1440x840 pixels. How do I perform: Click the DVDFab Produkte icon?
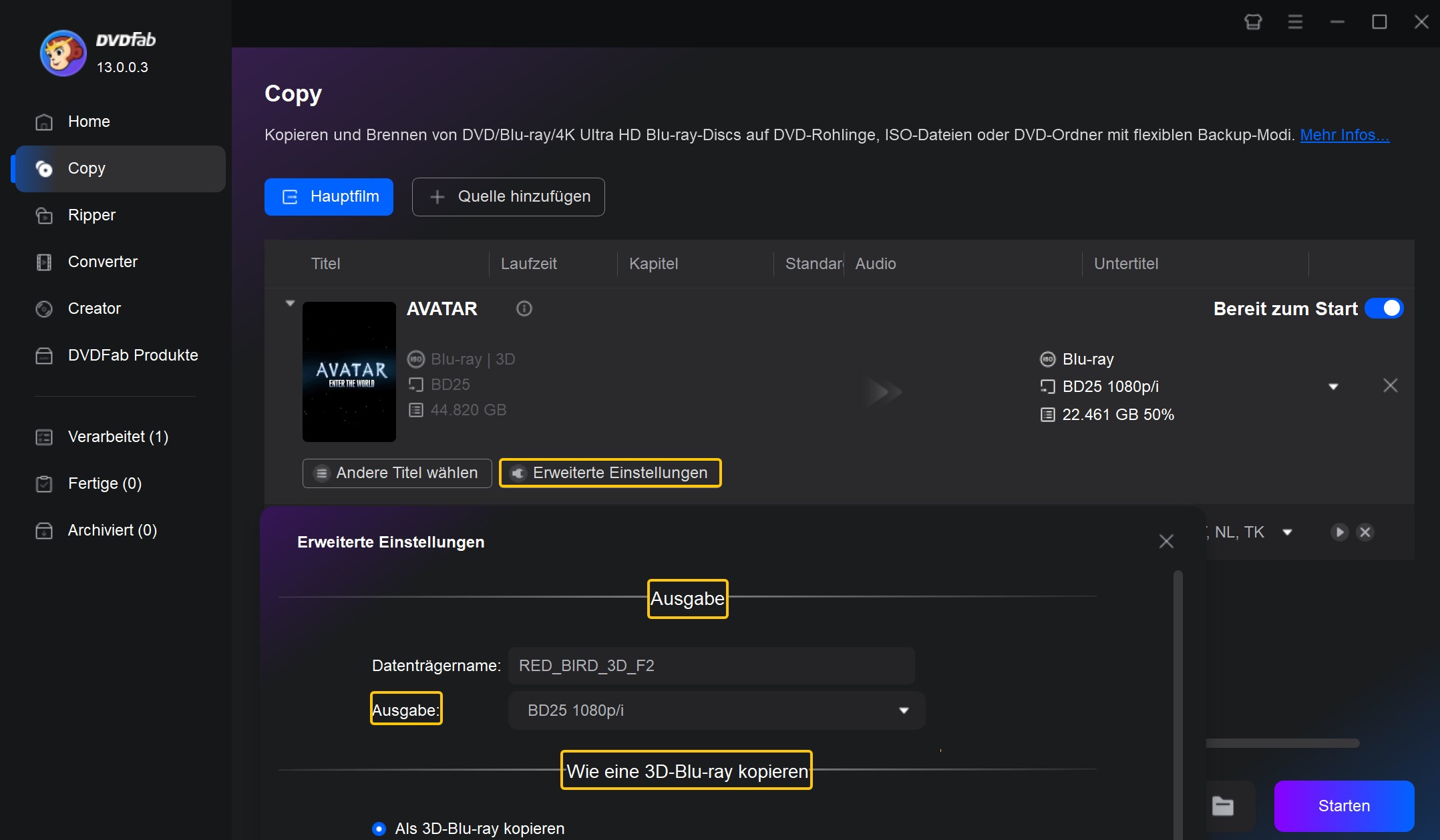pos(44,354)
